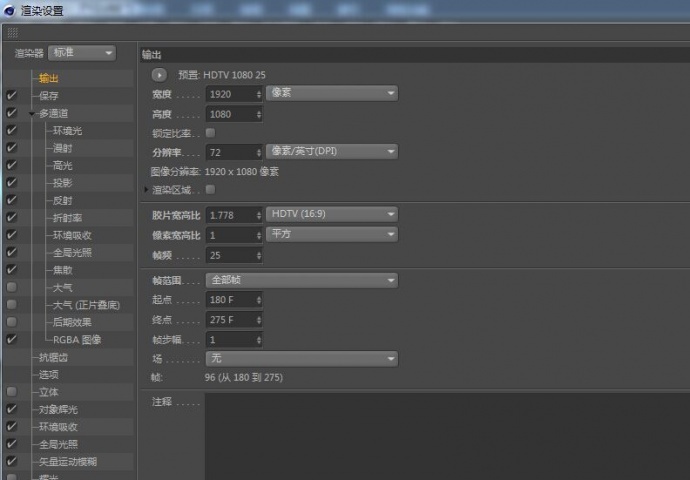Click the 胶片宽高比 stepper arrows
The height and width of the screenshot is (480, 690).
pyautogui.click(x=259, y=215)
